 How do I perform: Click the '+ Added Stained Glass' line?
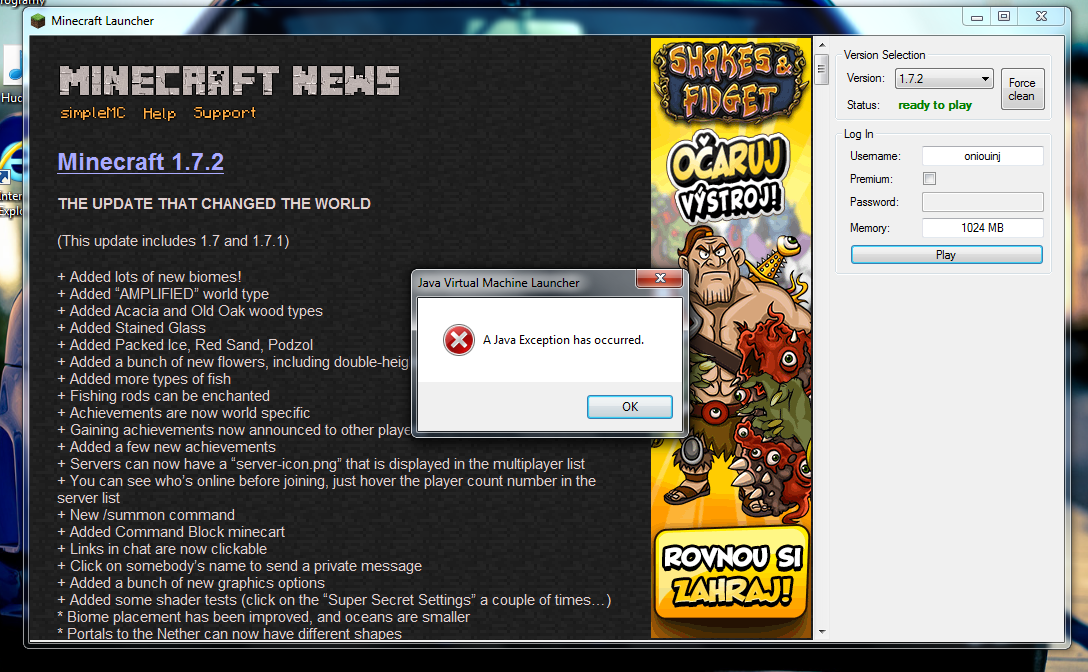click(132, 328)
